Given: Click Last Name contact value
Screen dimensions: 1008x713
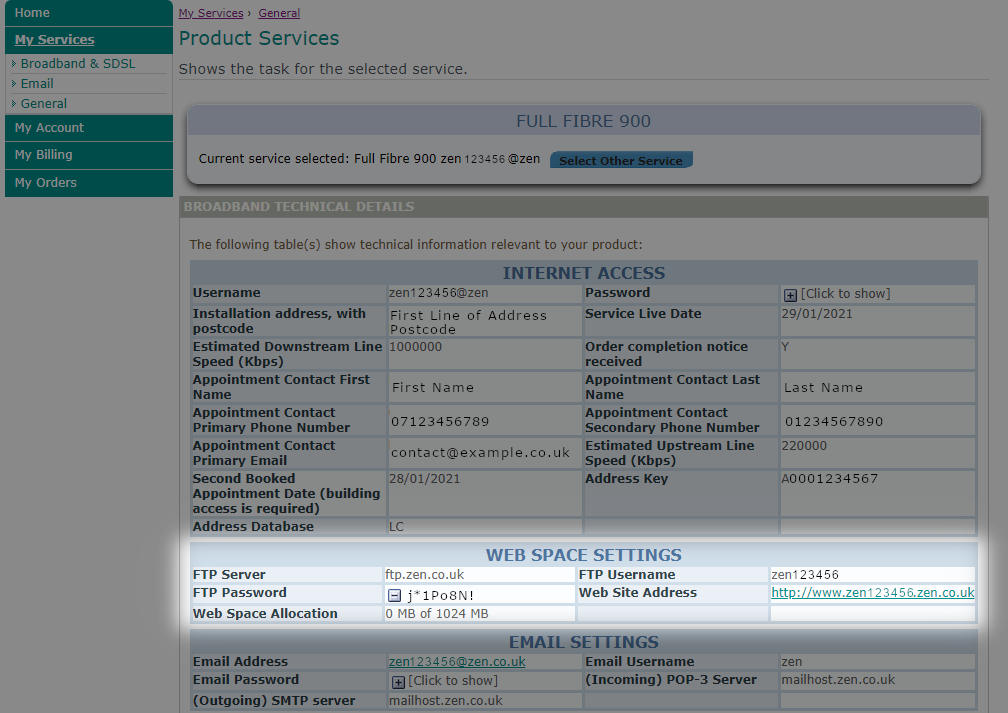Looking at the screenshot, I should tap(823, 388).
